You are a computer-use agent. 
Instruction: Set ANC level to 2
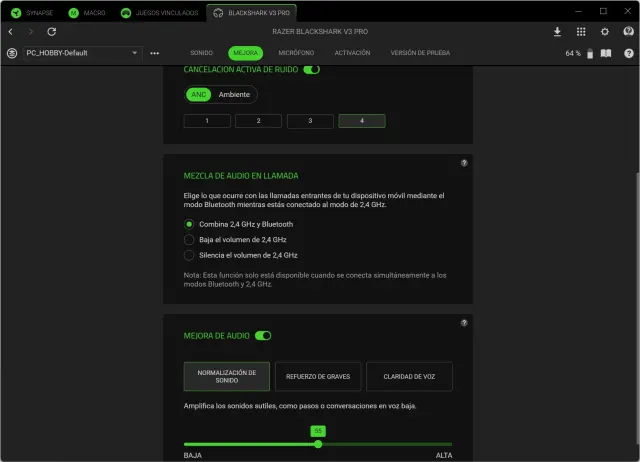(258, 121)
